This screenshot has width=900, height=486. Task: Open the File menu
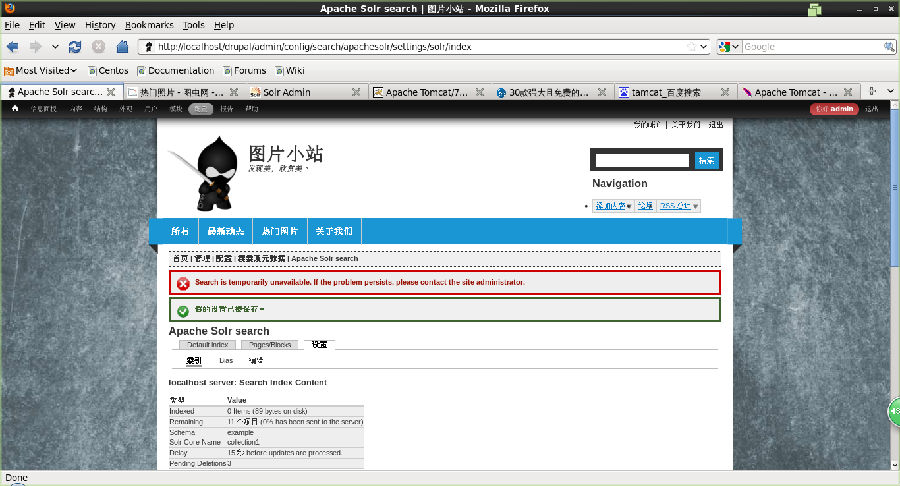pos(12,25)
